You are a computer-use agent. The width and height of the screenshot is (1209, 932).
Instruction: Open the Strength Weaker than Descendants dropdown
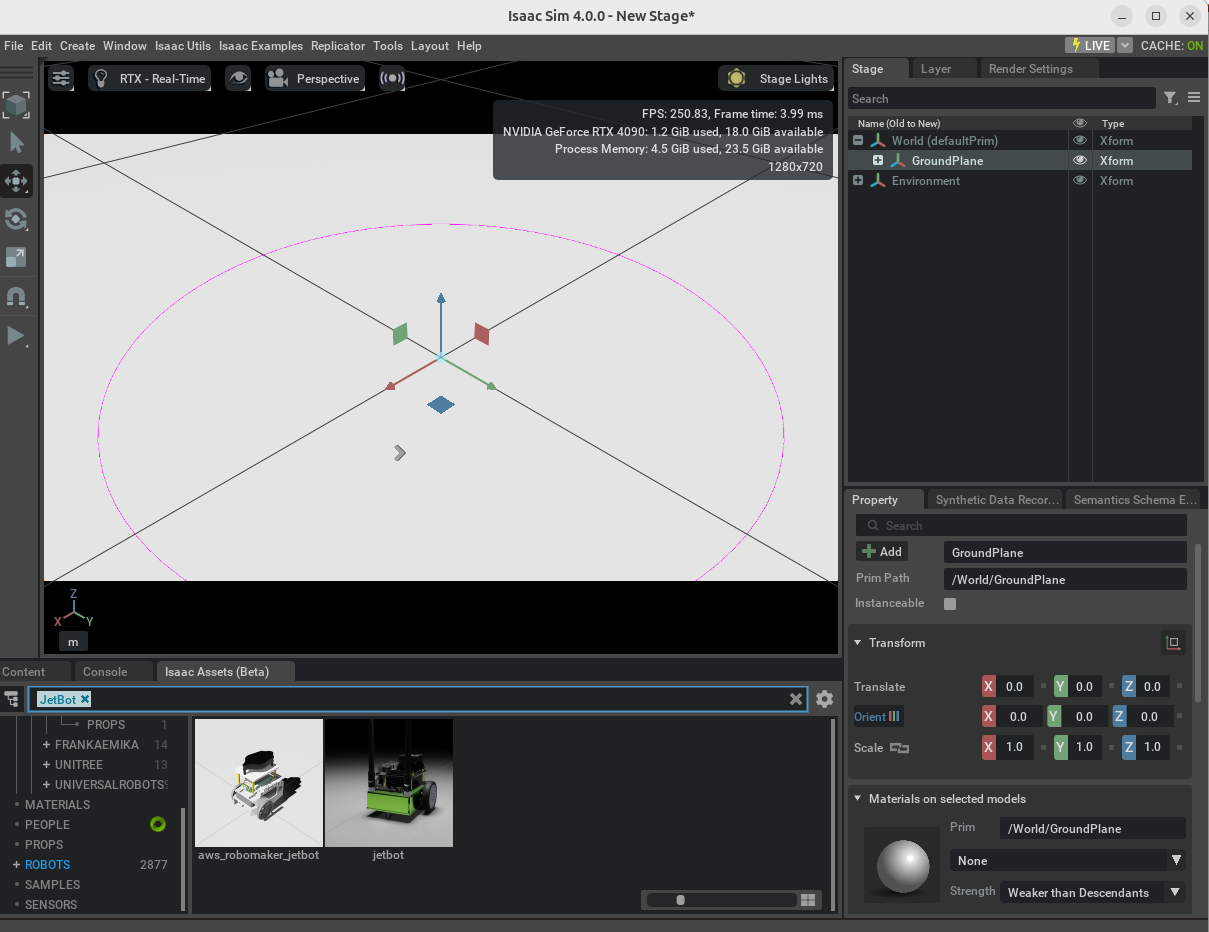click(1093, 893)
